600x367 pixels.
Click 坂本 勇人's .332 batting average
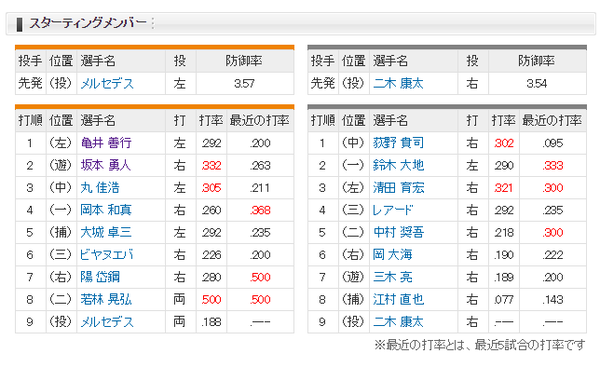tap(211, 165)
